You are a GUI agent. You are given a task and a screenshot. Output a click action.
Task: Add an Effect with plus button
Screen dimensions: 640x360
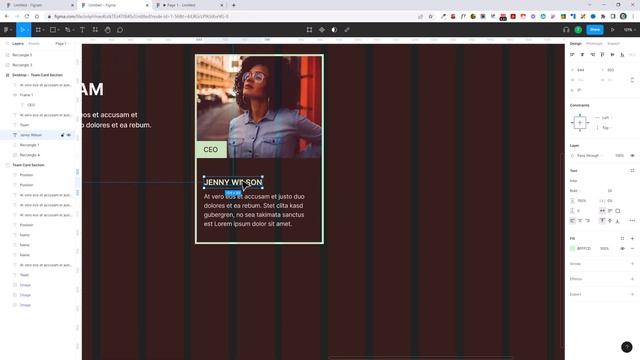632,279
